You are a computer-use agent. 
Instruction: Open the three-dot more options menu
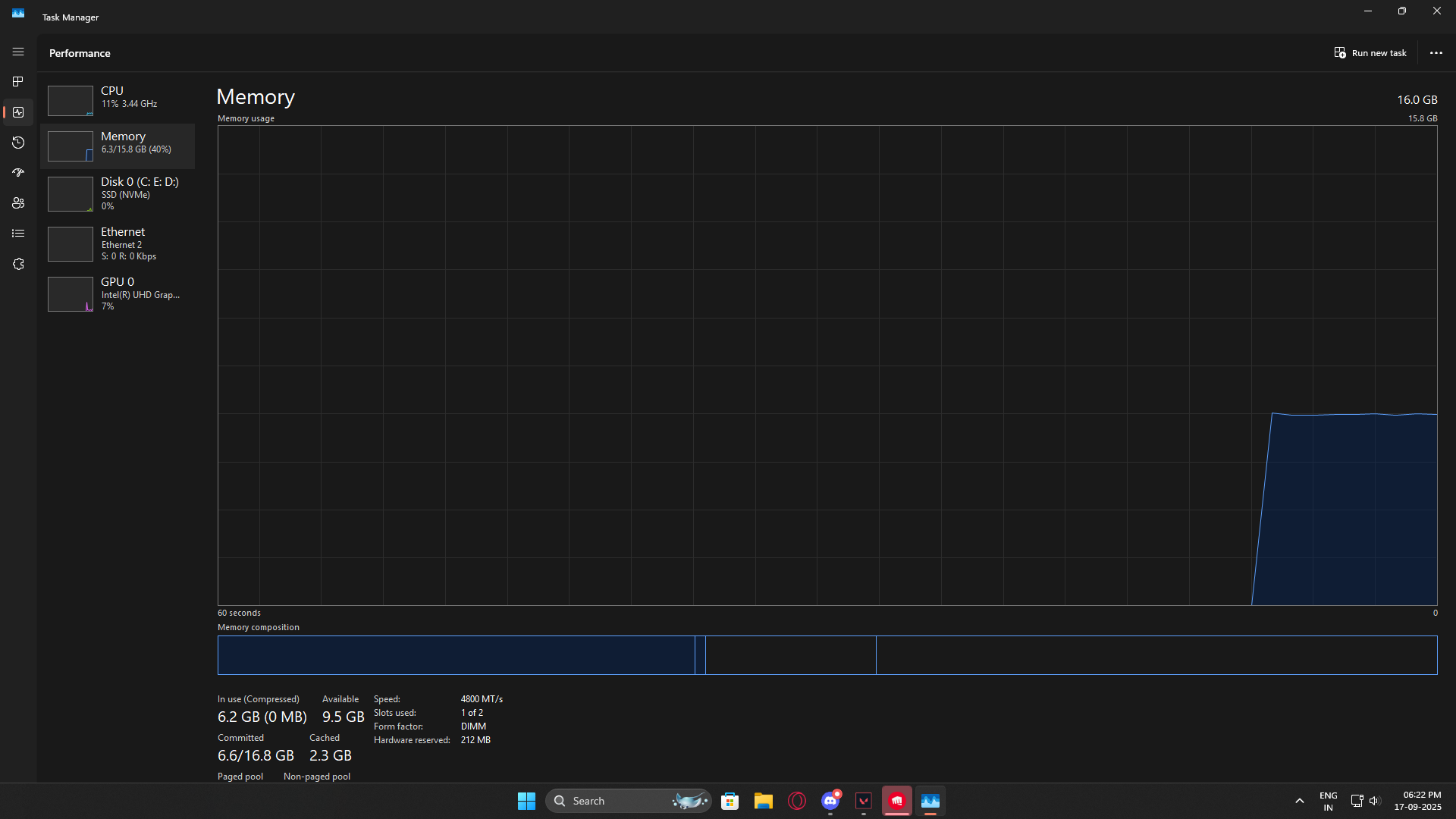(x=1436, y=53)
